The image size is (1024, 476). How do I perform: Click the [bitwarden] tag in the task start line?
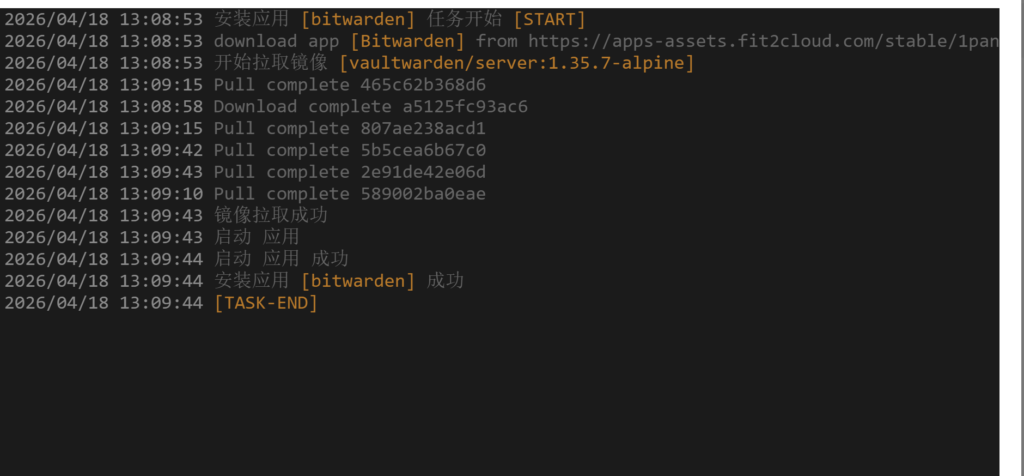(x=358, y=19)
